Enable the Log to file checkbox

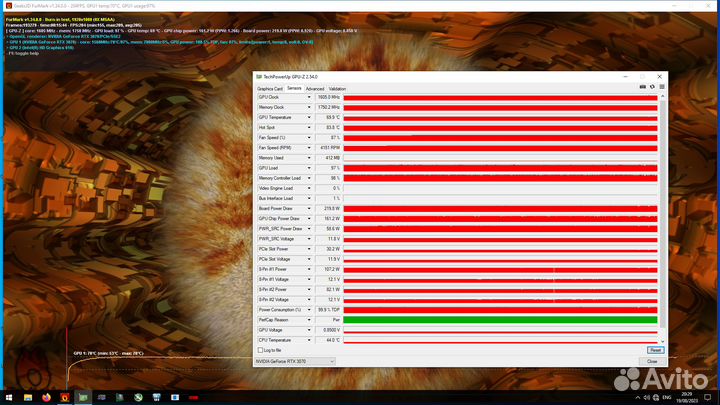pyautogui.click(x=260, y=350)
